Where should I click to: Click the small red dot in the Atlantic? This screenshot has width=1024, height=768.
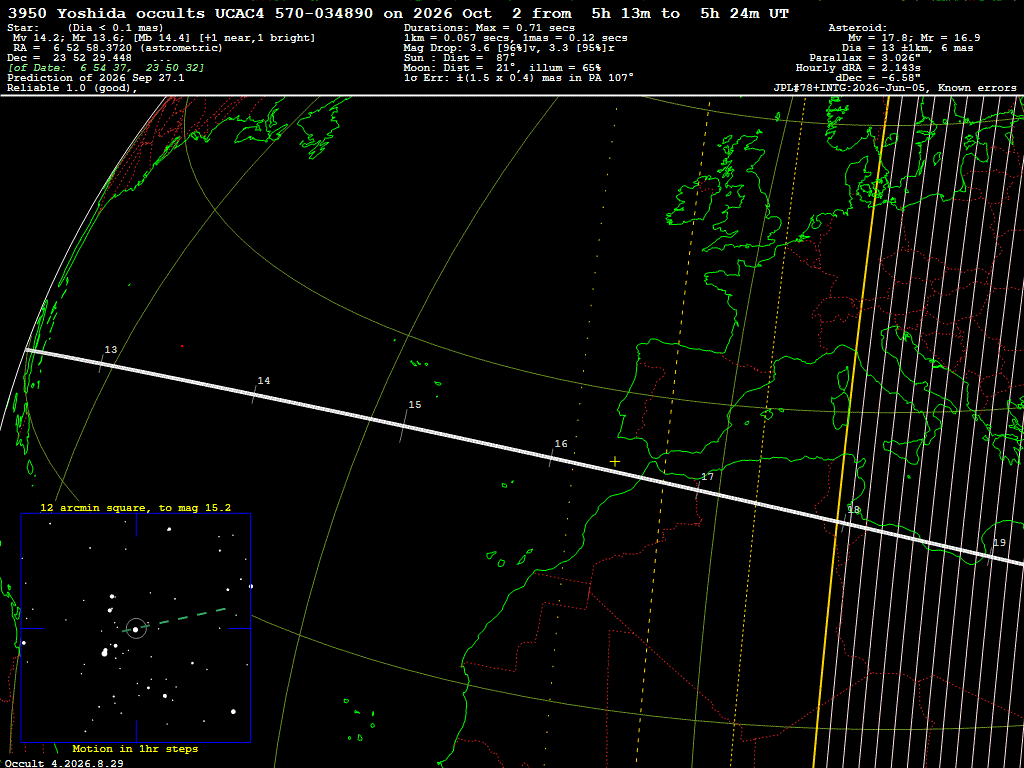[182, 346]
